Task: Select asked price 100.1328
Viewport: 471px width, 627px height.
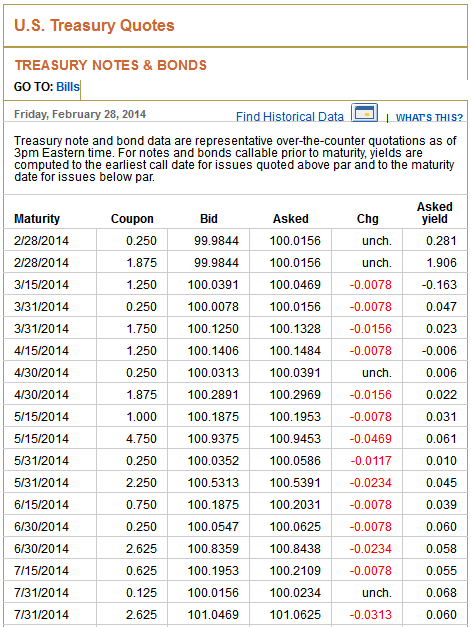Action: point(295,329)
